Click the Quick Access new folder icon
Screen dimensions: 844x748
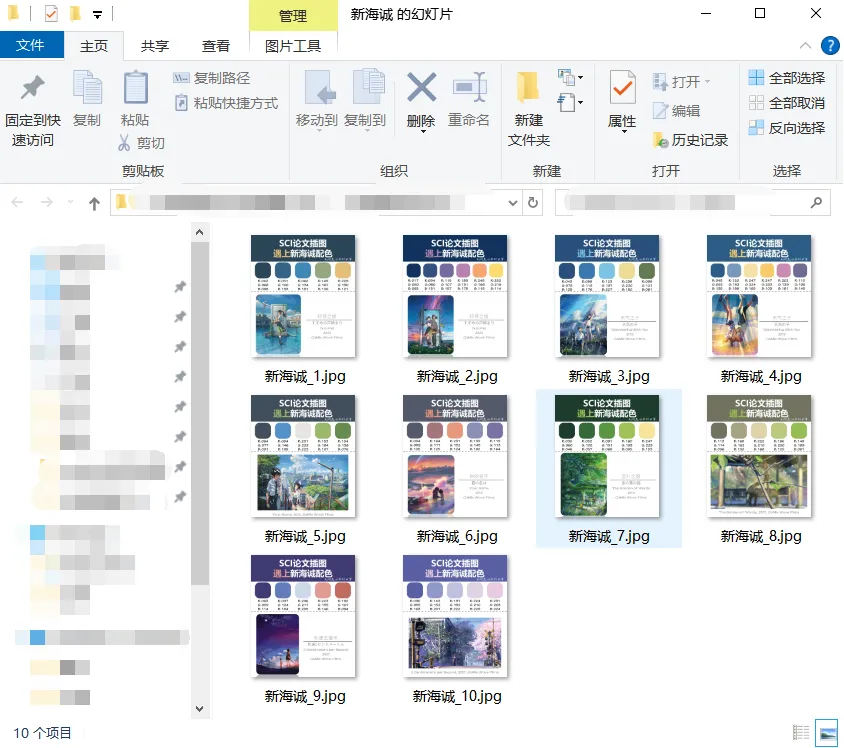75,13
